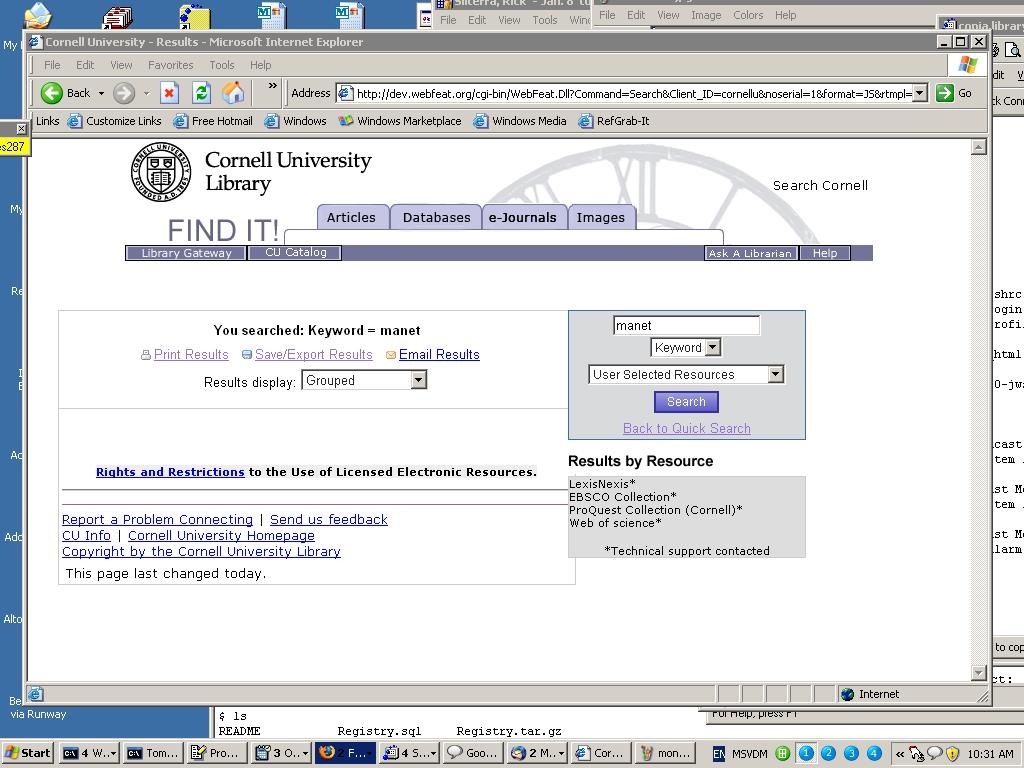Click the Help button in purple bar
The width and height of the screenshot is (1024, 768).
point(825,253)
